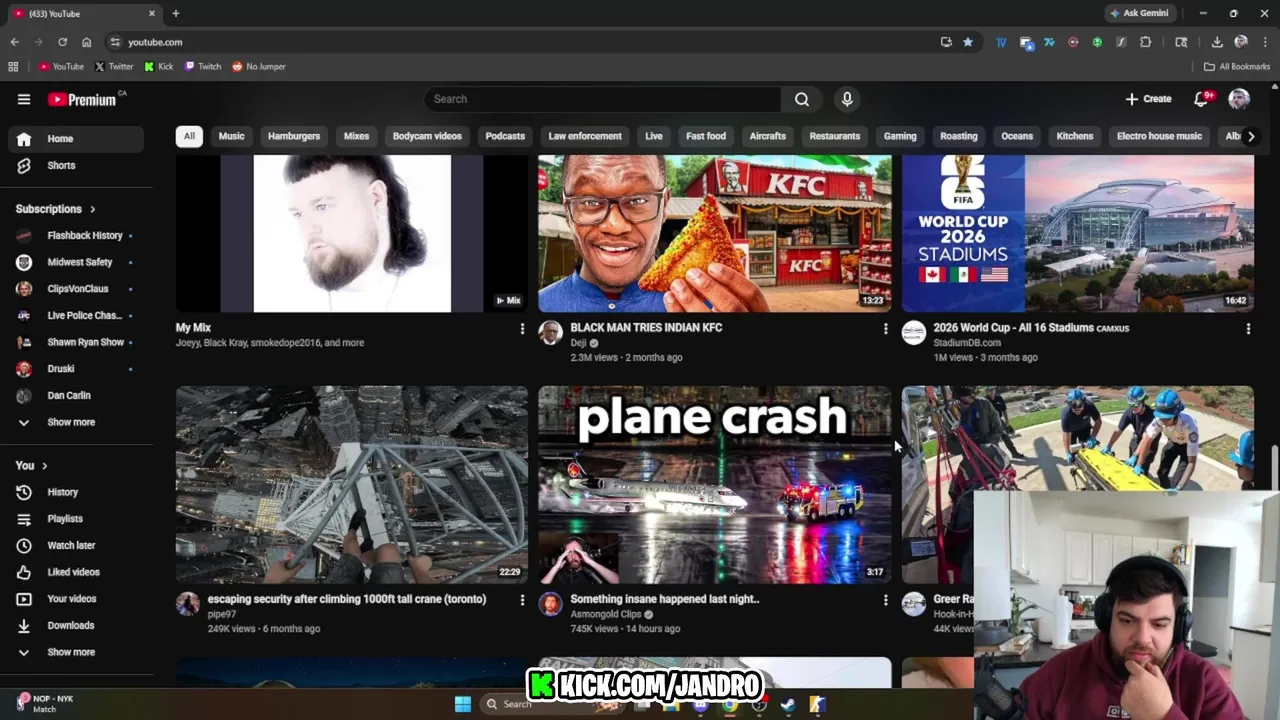Open the You section chevron
Image resolution: width=1280 pixels, height=720 pixels.
point(44,466)
